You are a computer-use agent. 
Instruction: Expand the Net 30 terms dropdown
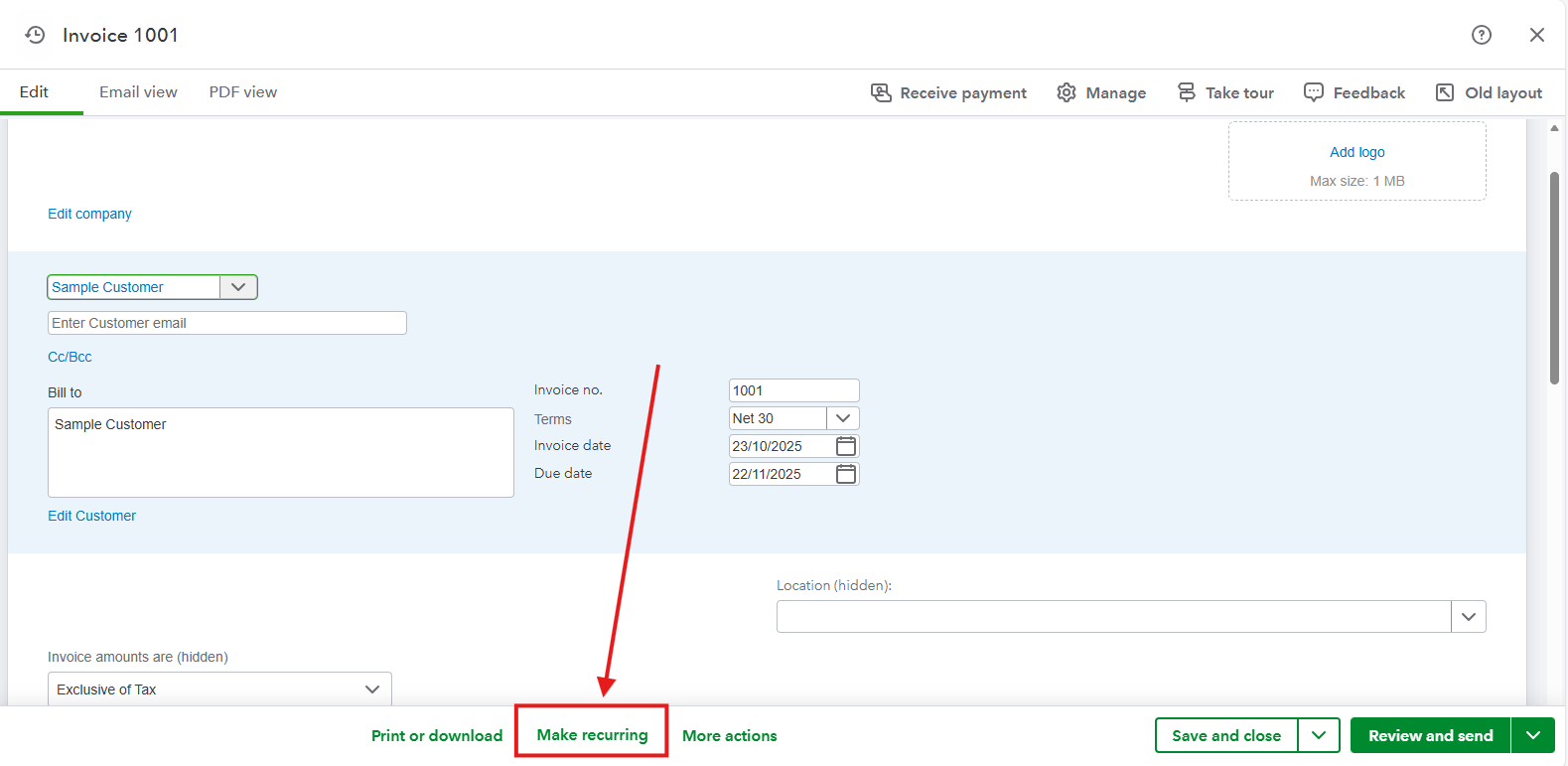pyautogui.click(x=843, y=418)
